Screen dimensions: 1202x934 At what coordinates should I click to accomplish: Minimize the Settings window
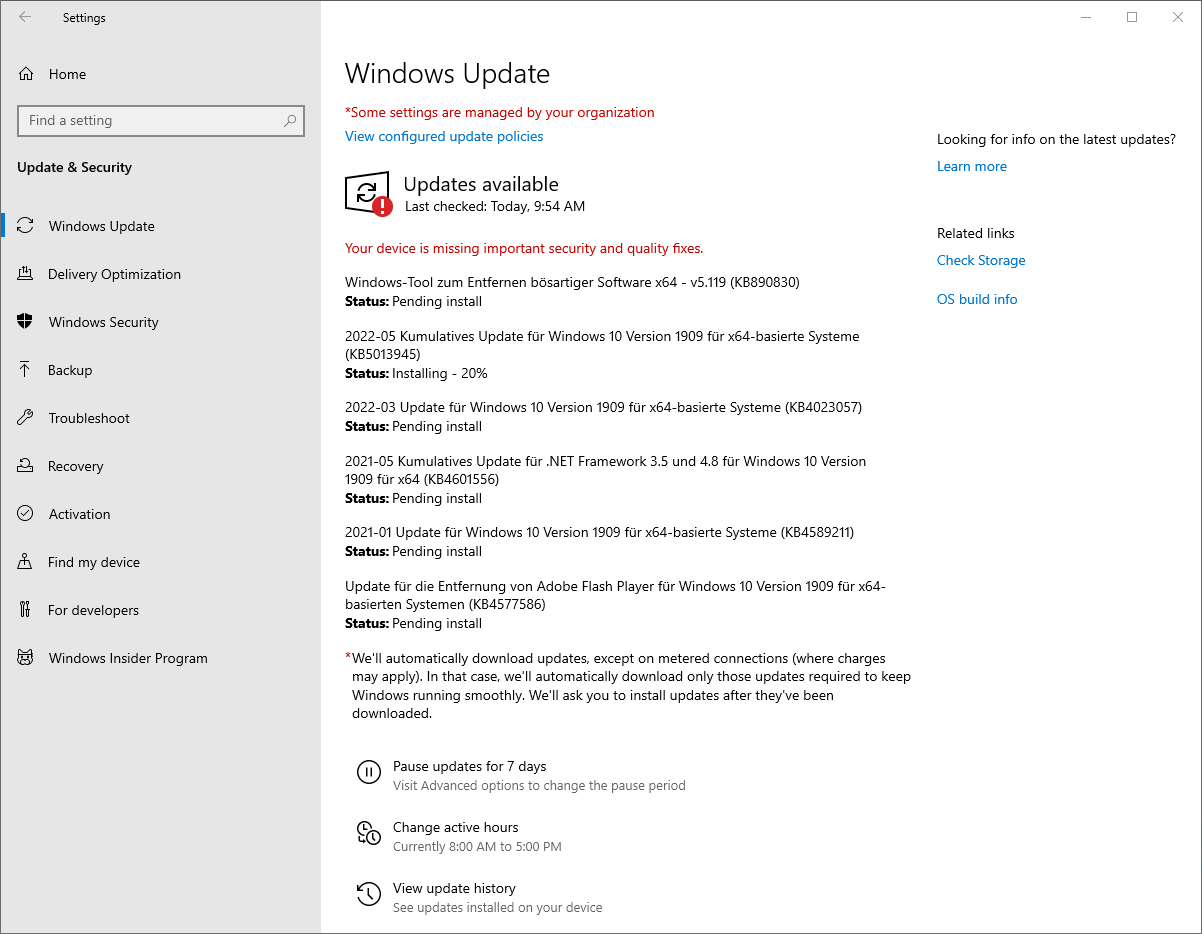1087,17
